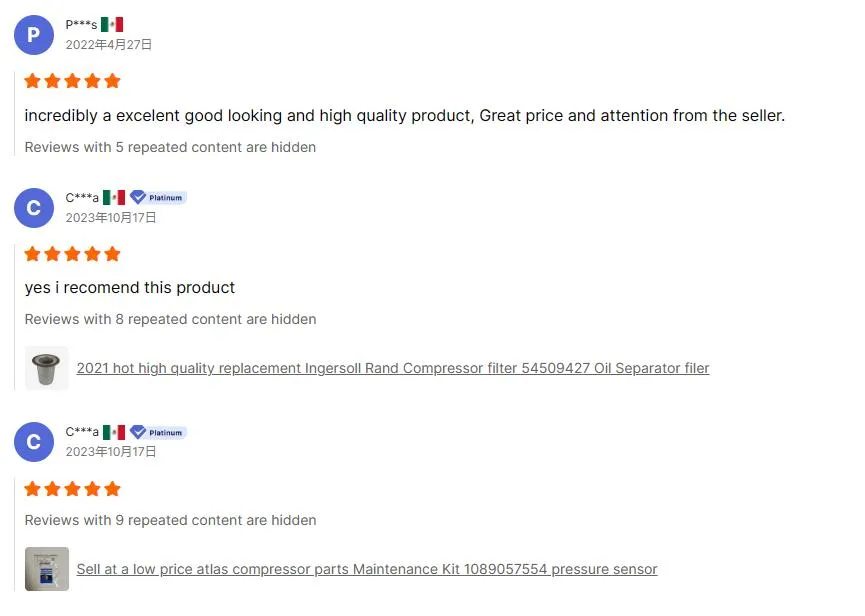Click the five-star rating of P***s review
Viewport: 865px width, 616px height.
(x=72, y=80)
